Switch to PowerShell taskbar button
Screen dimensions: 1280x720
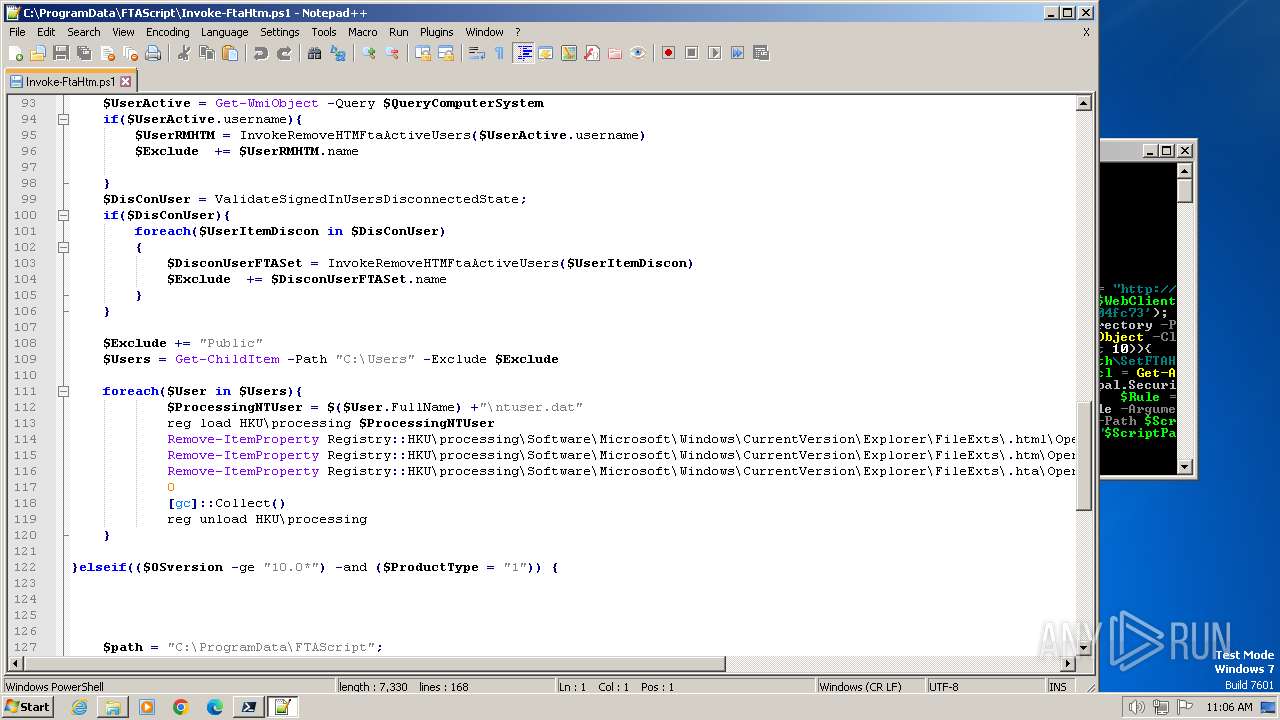(x=249, y=707)
